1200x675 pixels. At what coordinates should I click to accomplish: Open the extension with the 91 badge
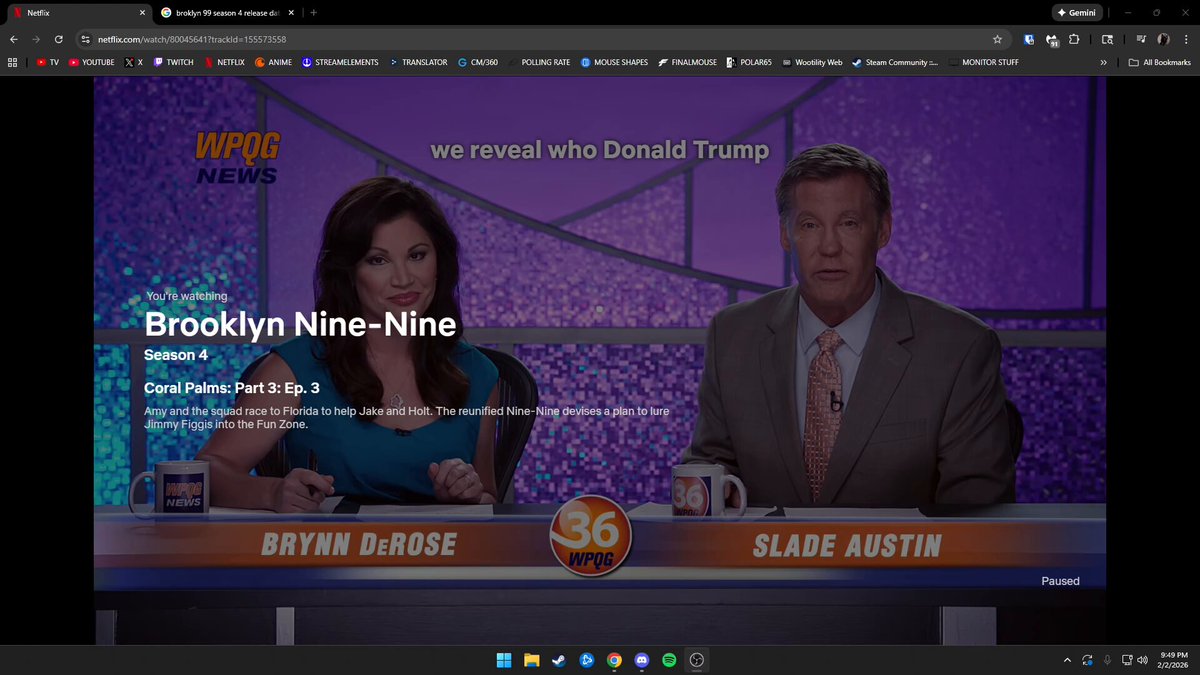pyautogui.click(x=1052, y=40)
